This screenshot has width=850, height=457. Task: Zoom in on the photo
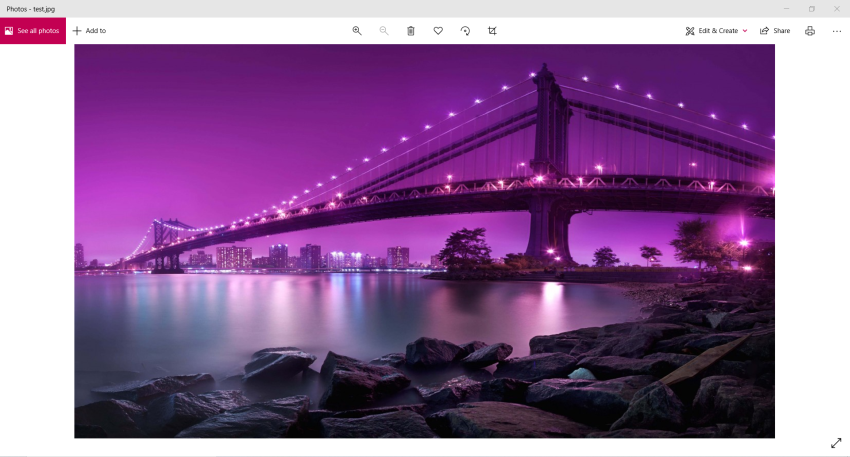pyautogui.click(x=357, y=31)
